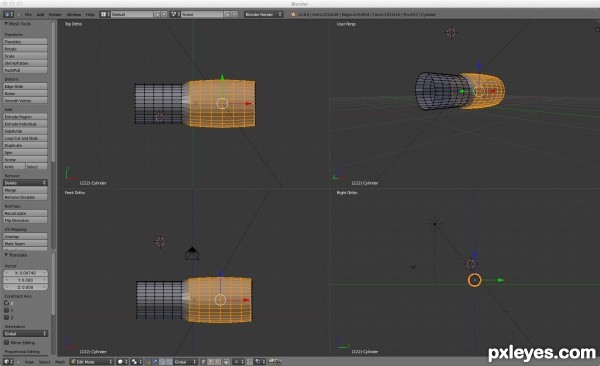The image size is (600, 366).
Task: Open viewport shading selector
Action: (122, 361)
